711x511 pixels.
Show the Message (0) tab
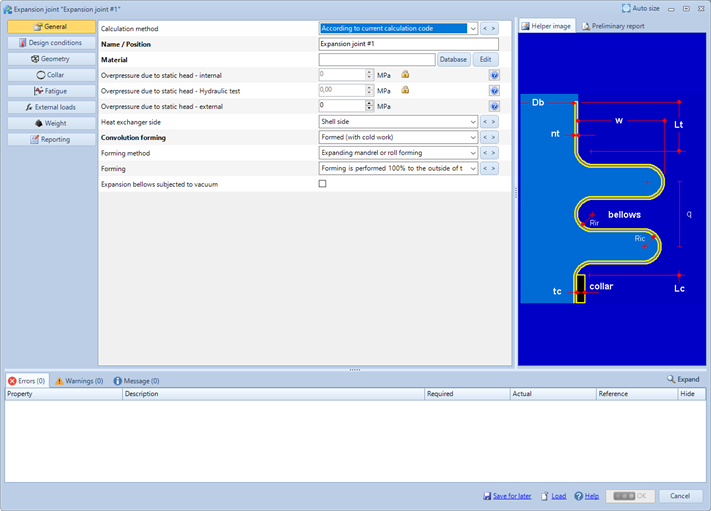(x=136, y=381)
